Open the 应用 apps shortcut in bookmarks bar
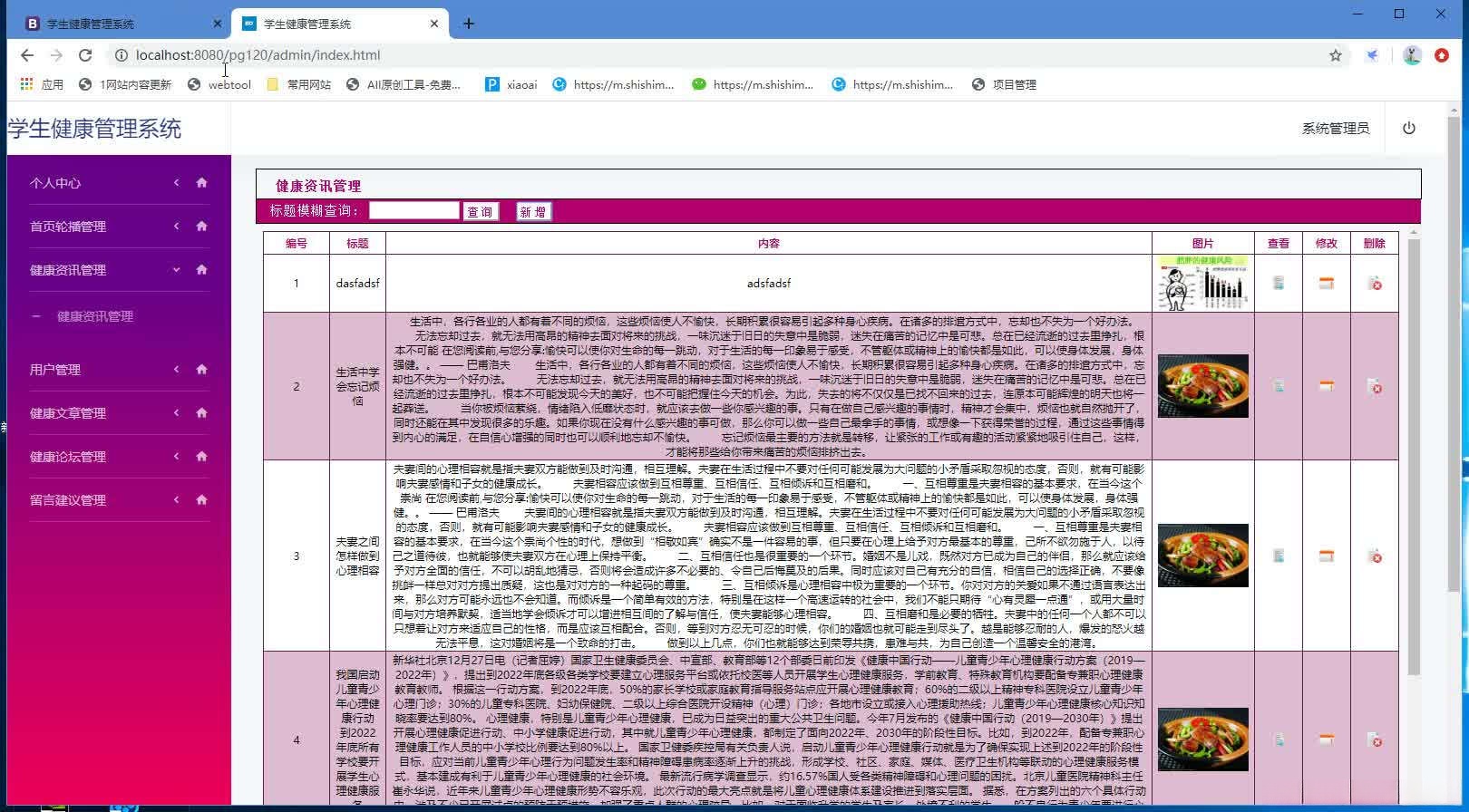 coord(42,84)
